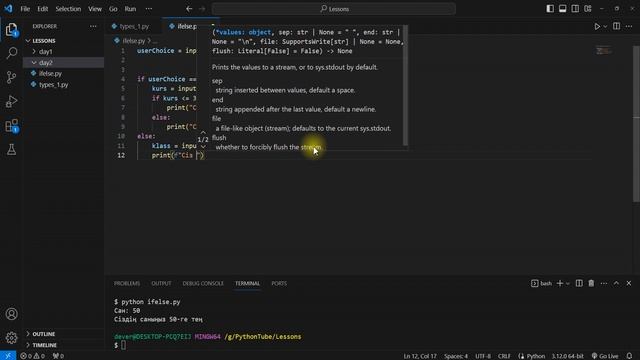Change encoding via UTF-8 status item
Screen dimensions: 640x360
pos(483,356)
